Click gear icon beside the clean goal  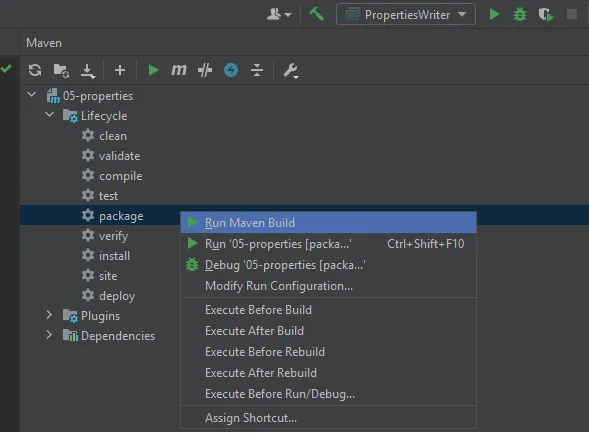(x=88, y=135)
